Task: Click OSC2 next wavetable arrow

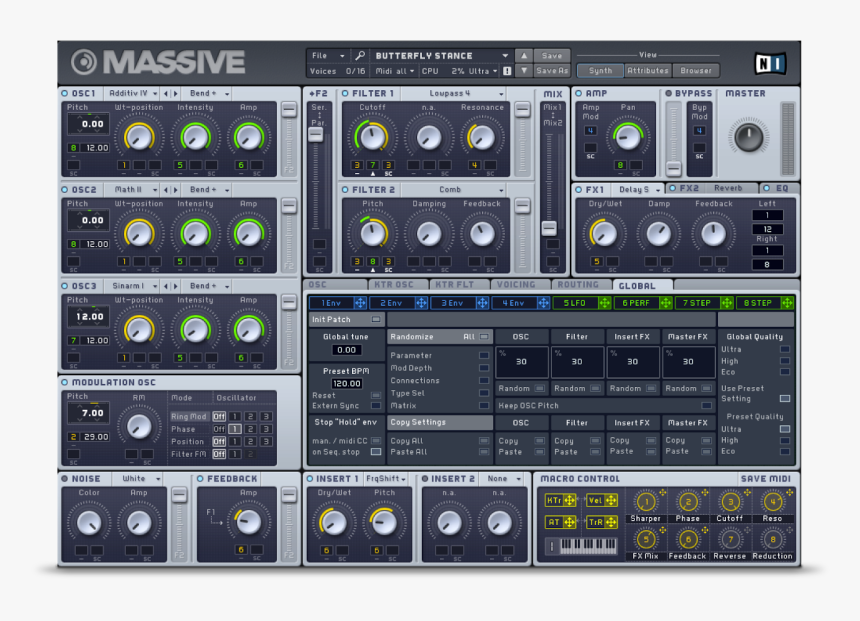Action: tap(176, 190)
